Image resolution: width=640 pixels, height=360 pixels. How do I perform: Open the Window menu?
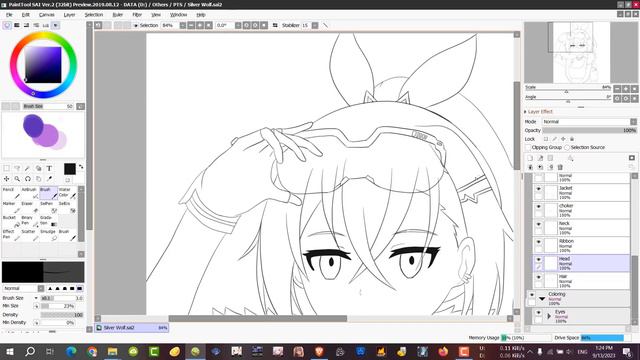(178, 15)
